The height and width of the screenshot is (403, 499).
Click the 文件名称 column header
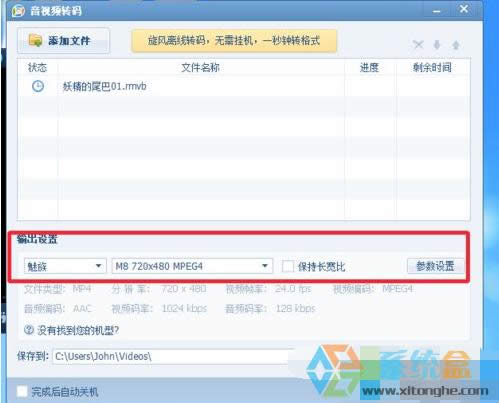(201, 68)
